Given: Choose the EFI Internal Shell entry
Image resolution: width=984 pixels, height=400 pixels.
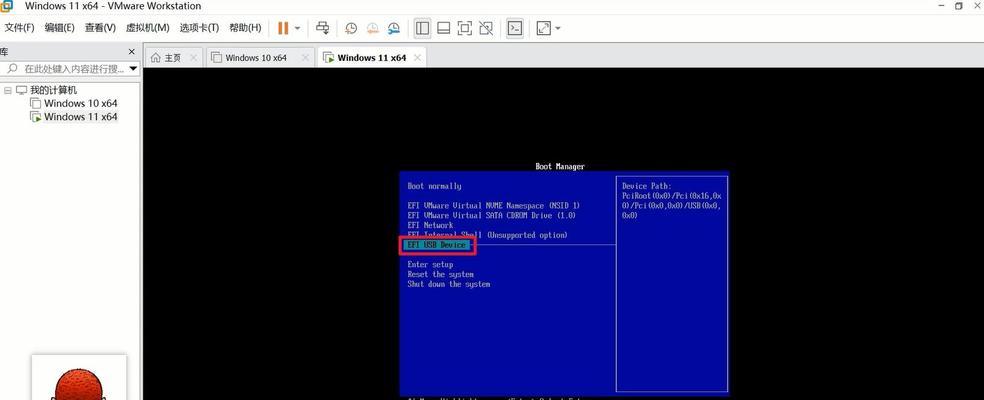Looking at the screenshot, I should coord(487,235).
